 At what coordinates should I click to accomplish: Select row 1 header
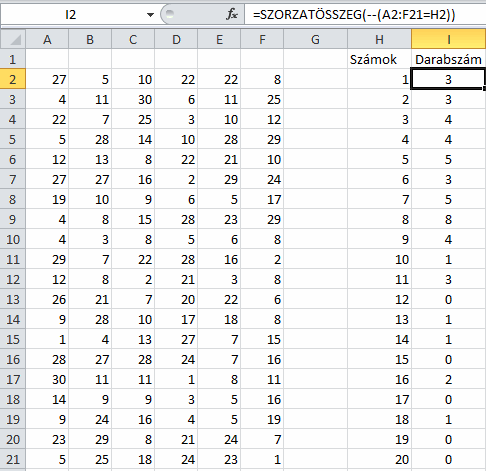click(x=13, y=59)
